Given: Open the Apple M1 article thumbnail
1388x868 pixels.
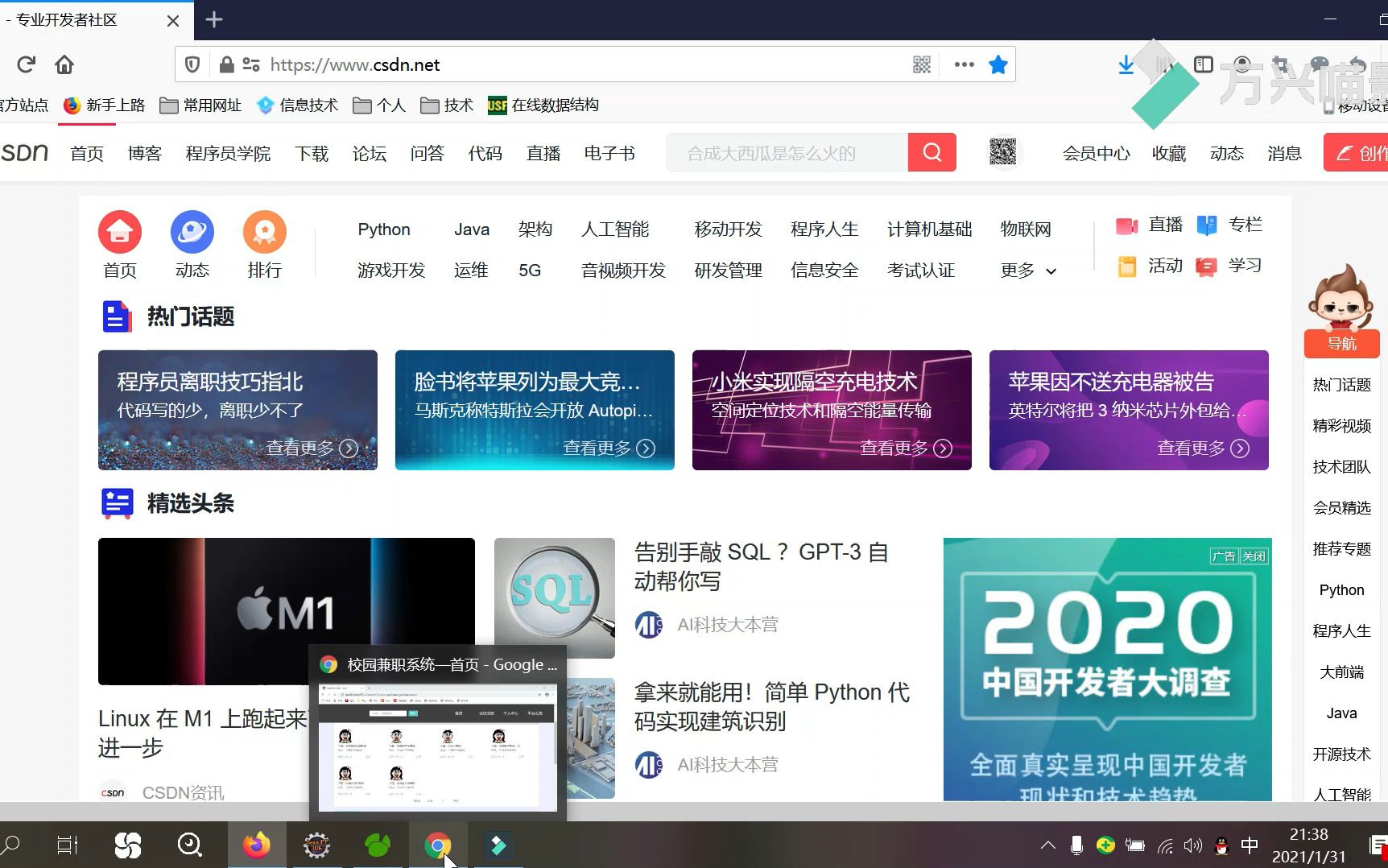Looking at the screenshot, I should 287,611.
